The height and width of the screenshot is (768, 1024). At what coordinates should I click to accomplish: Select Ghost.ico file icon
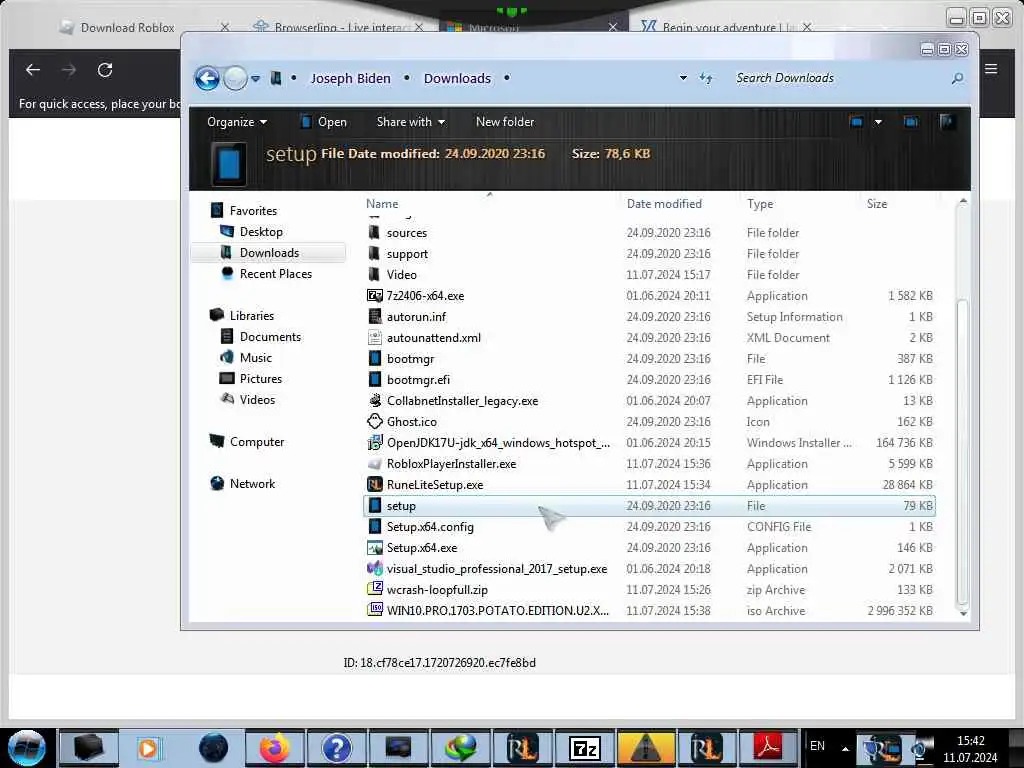[x=374, y=422]
